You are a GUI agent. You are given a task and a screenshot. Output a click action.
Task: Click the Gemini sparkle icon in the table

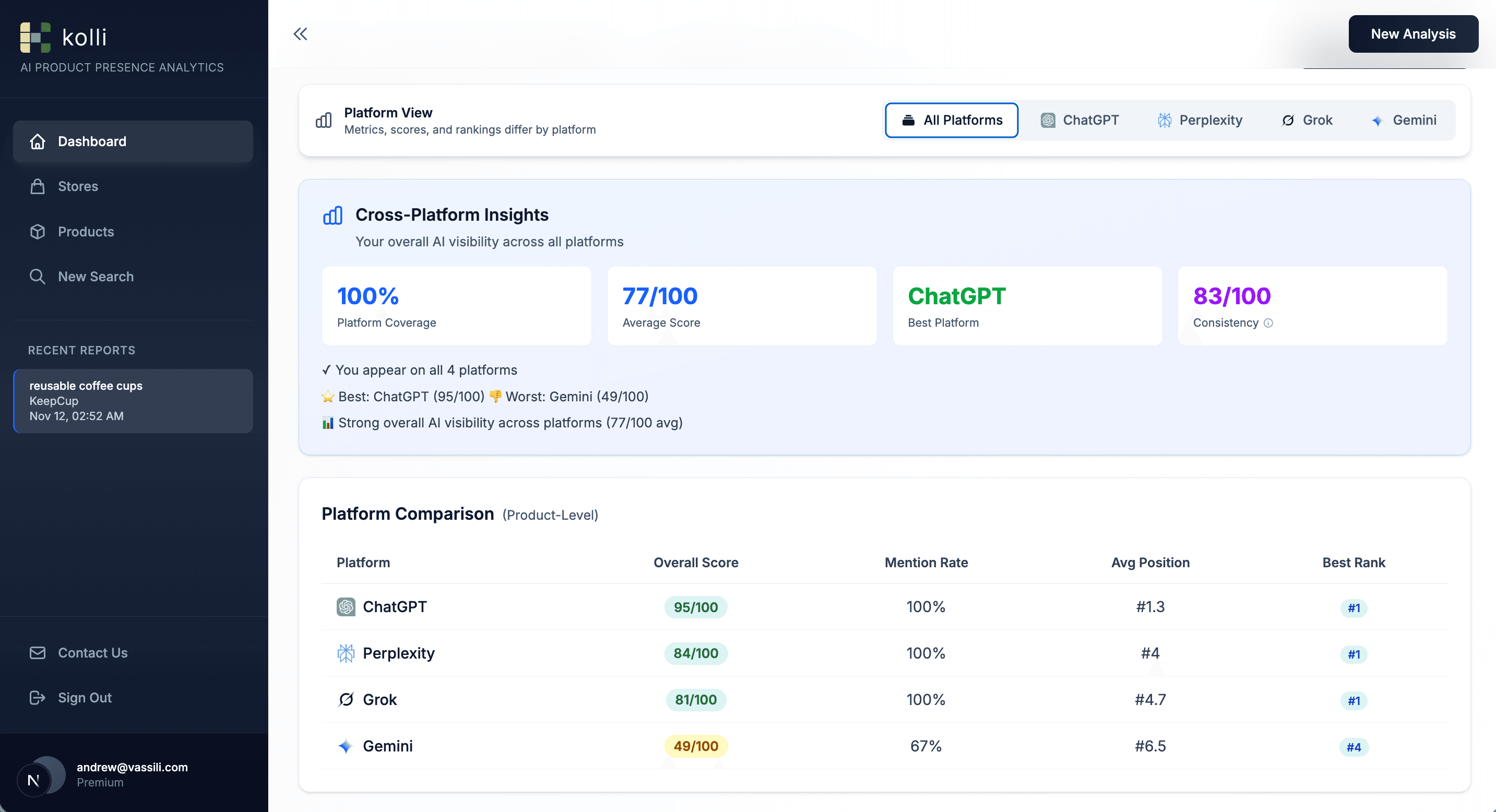345,746
